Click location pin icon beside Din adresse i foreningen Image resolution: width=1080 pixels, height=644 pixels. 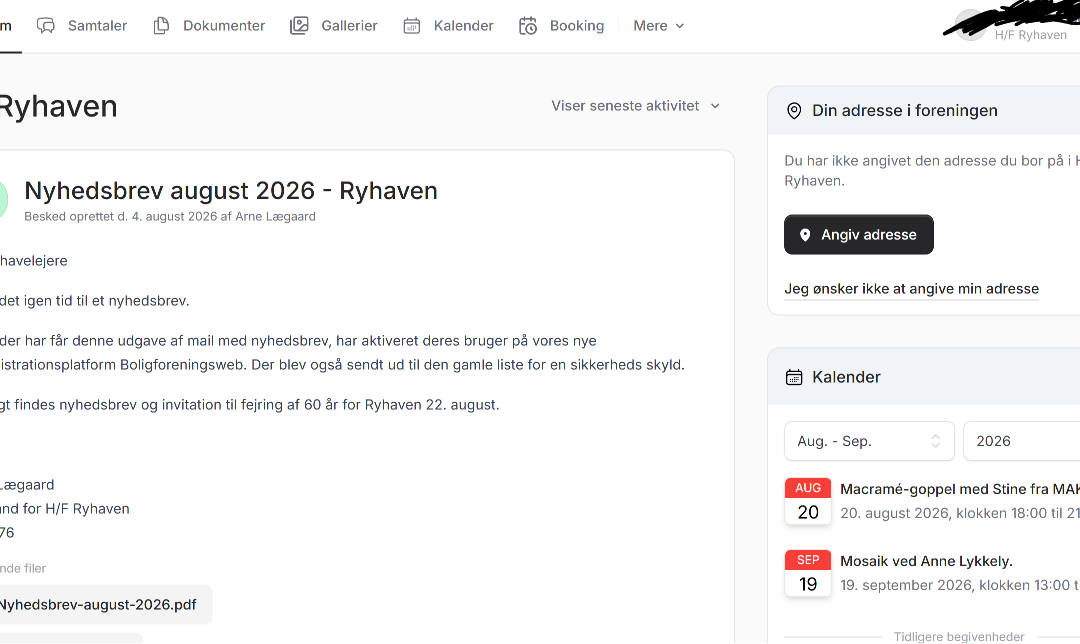pos(794,111)
